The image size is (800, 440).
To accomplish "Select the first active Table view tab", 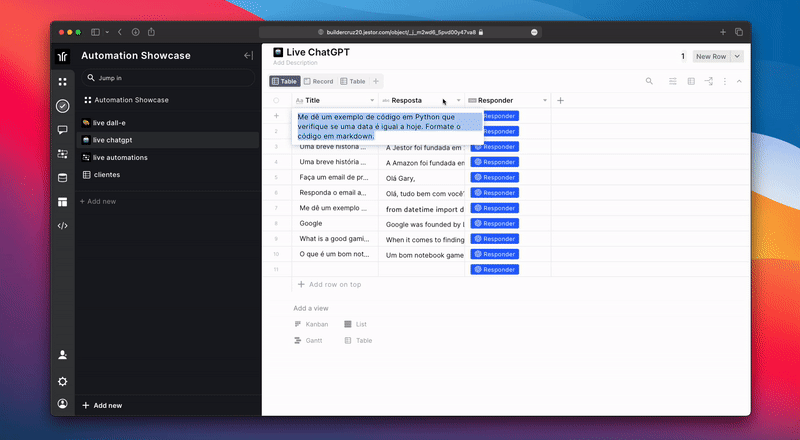I will click(285, 81).
